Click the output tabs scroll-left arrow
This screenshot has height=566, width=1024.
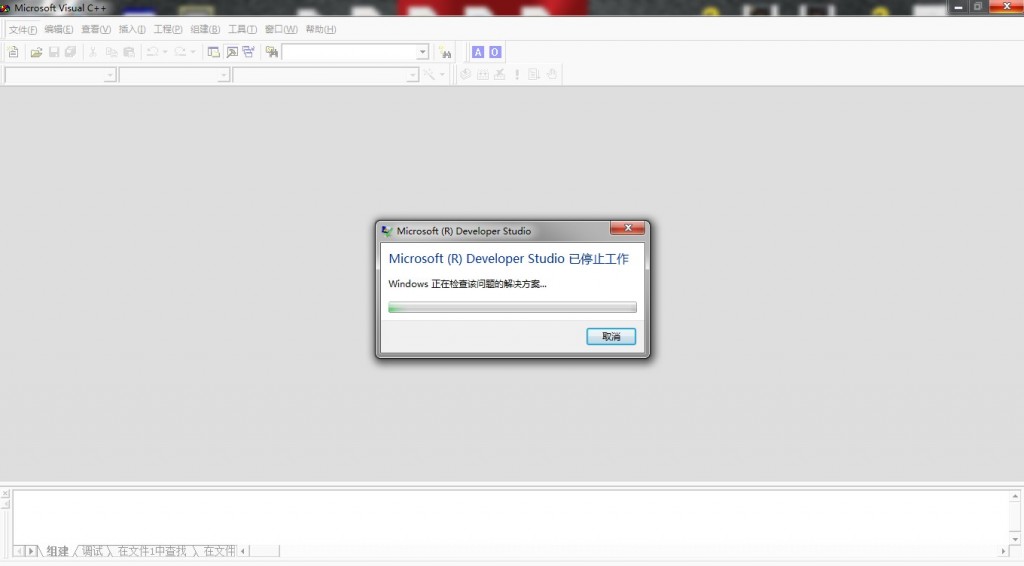click(x=19, y=551)
